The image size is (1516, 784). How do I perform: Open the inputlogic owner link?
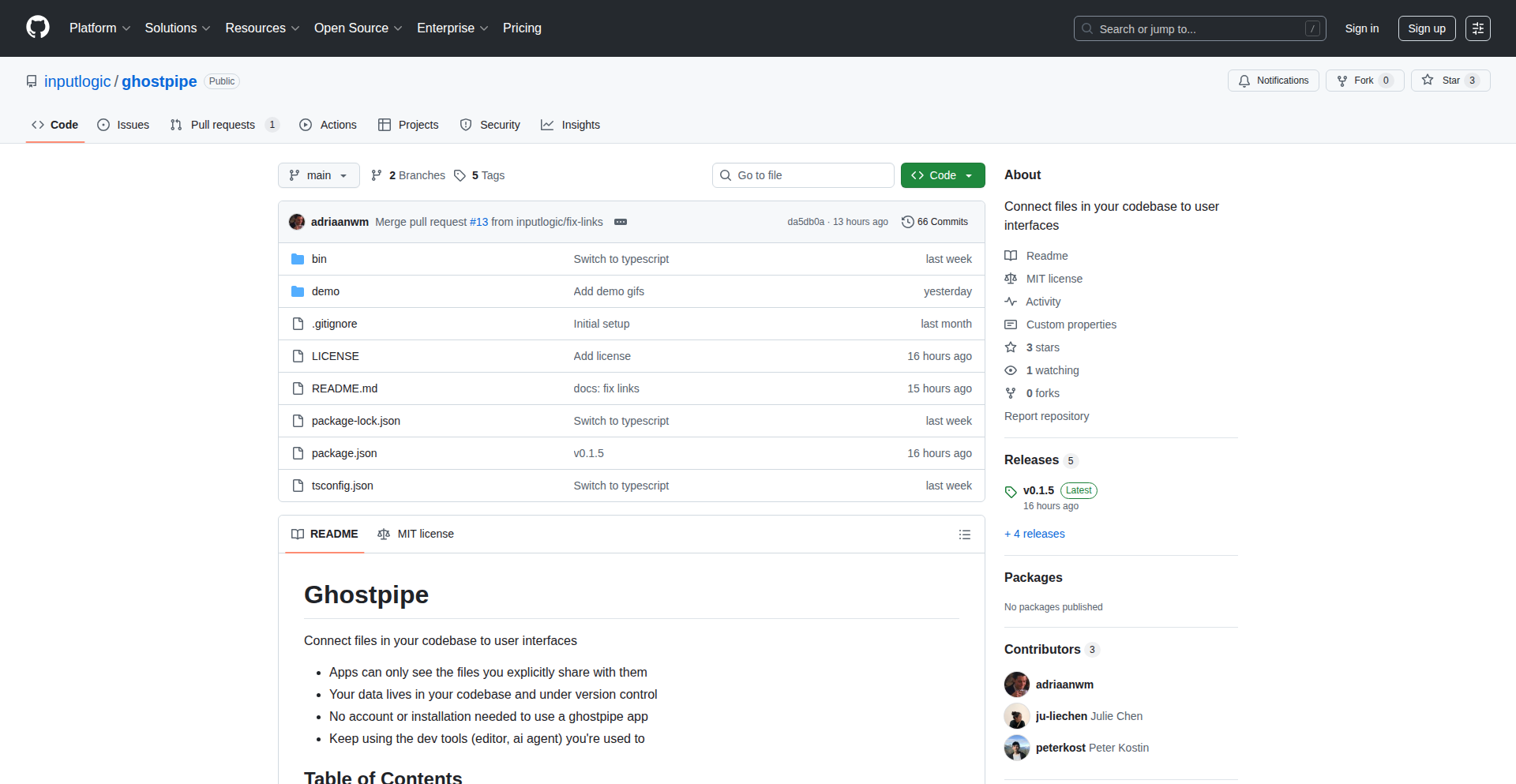[77, 81]
